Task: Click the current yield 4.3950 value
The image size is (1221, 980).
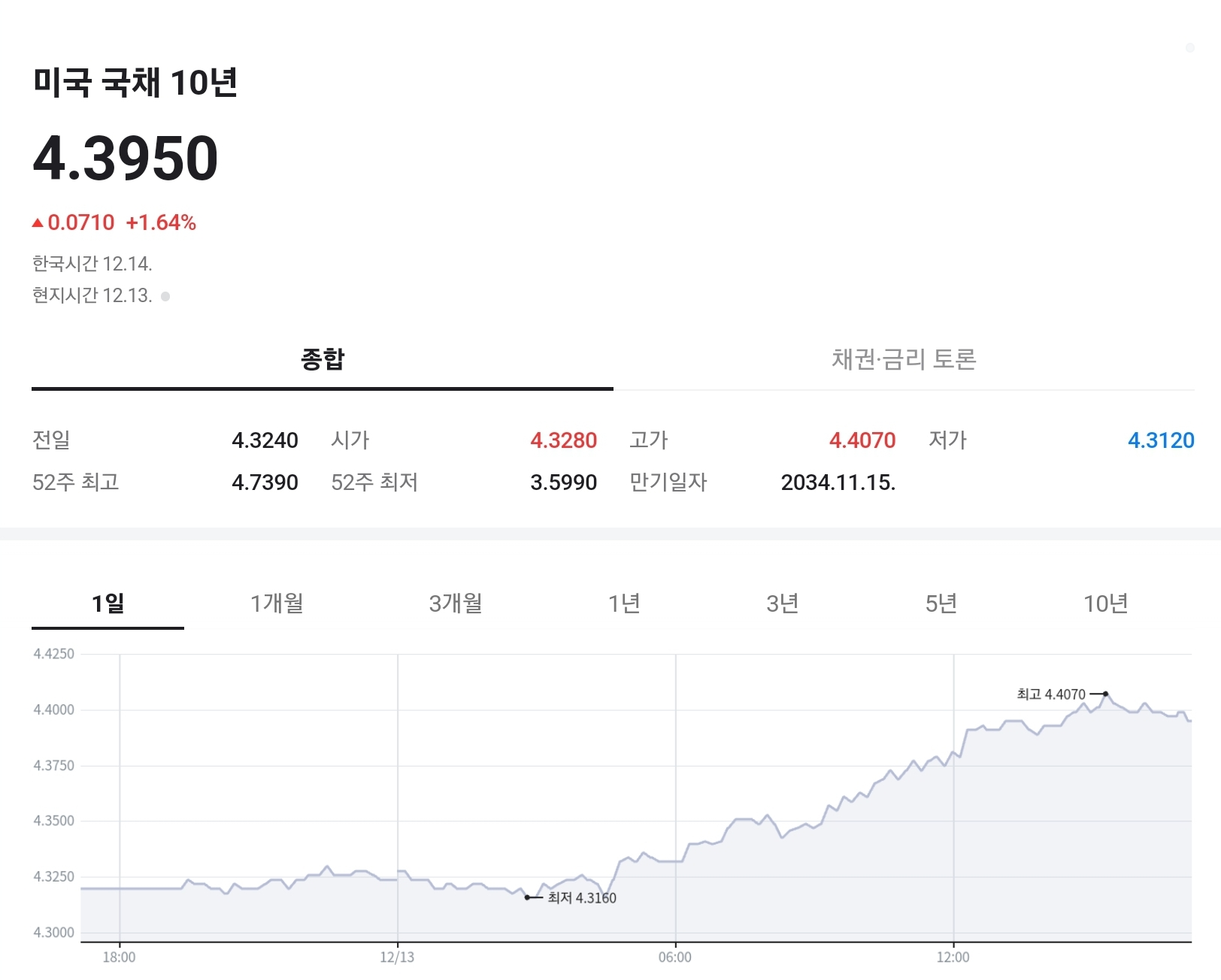Action: [126, 159]
